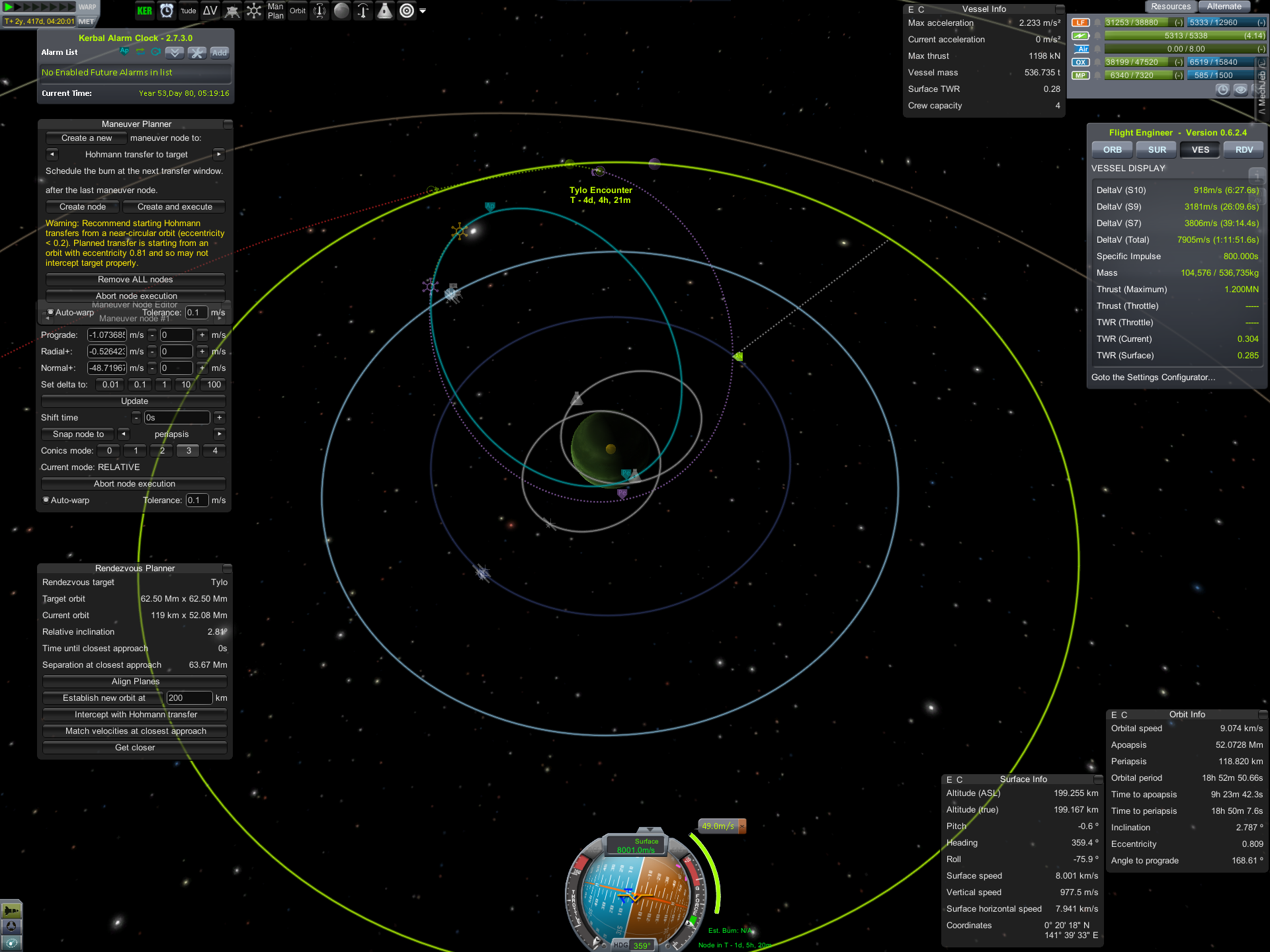This screenshot has height=952, width=1270.
Task: Open the ascent guidance rocket icon
Action: coord(363,11)
